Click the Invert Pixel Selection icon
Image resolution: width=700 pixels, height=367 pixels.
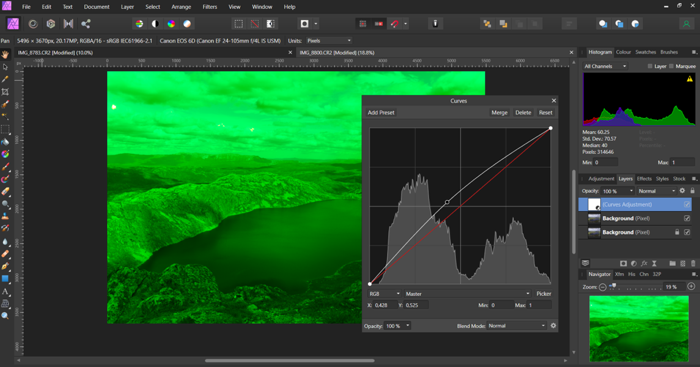pos(271,24)
